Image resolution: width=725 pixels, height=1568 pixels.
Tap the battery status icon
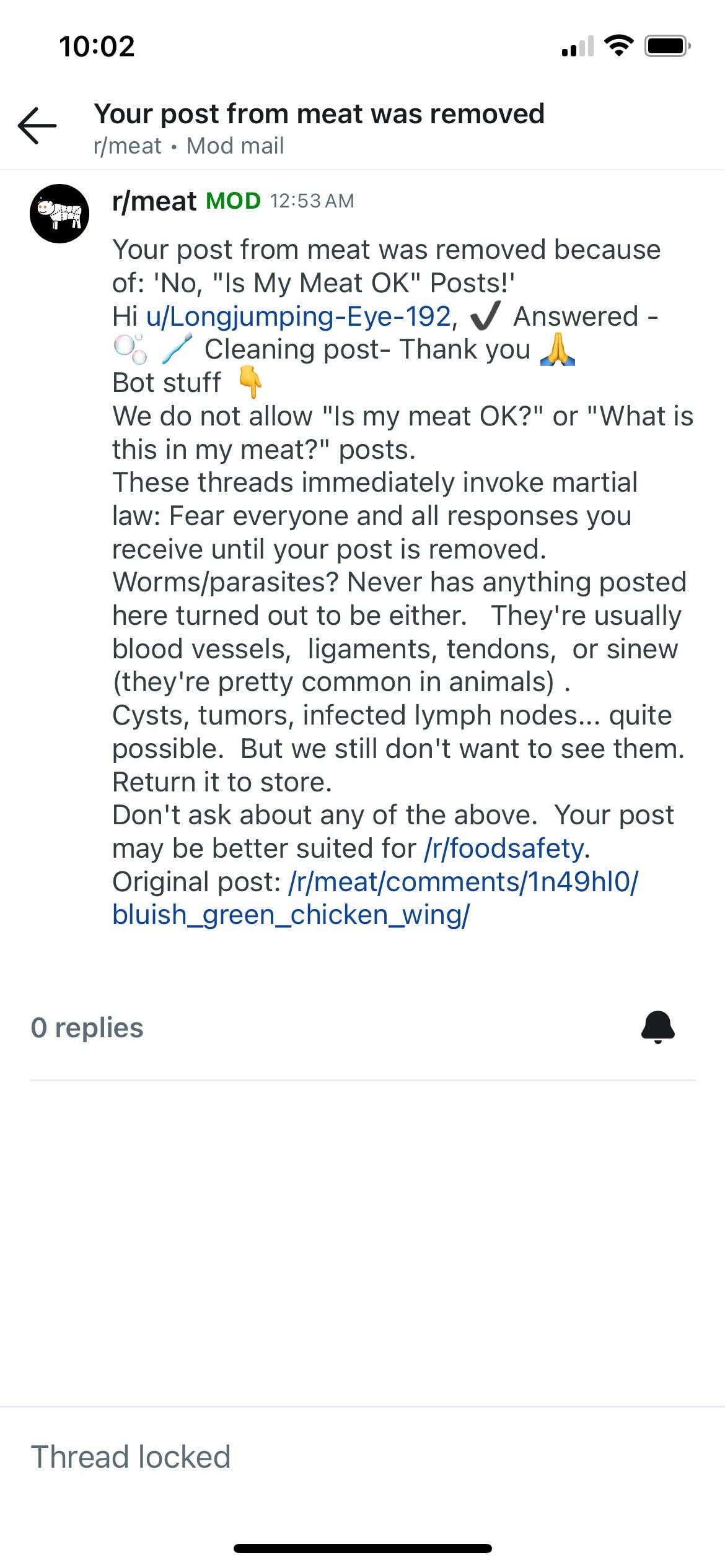pos(667,46)
